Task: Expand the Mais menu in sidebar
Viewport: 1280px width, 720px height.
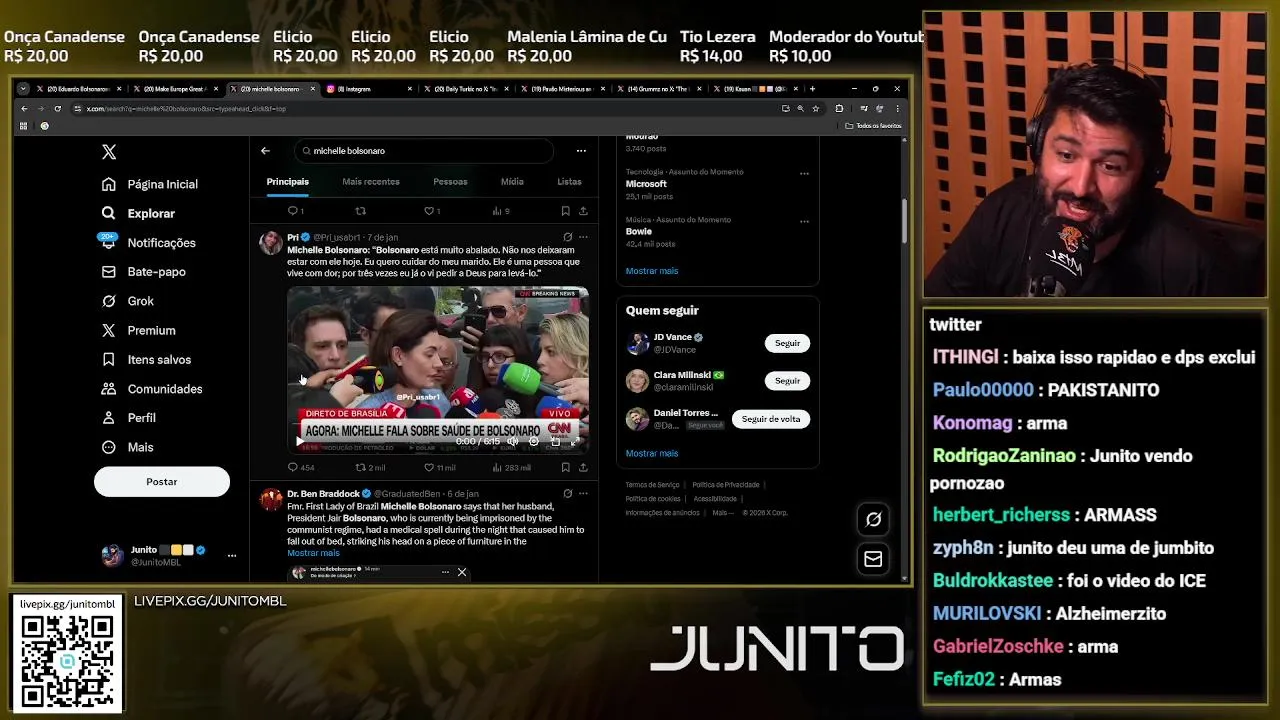Action: tap(127, 447)
